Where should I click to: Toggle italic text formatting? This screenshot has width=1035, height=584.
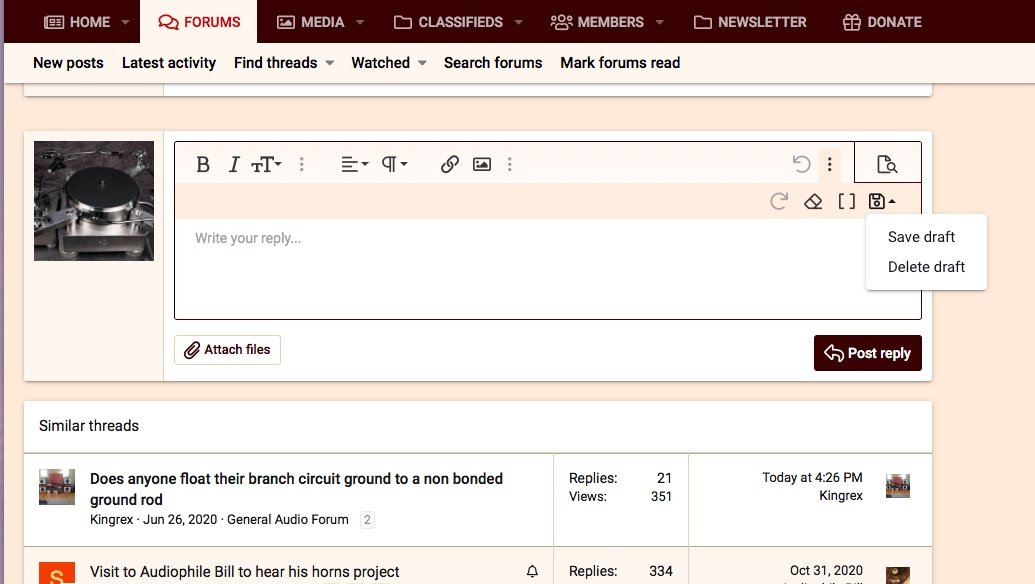[x=234, y=165]
